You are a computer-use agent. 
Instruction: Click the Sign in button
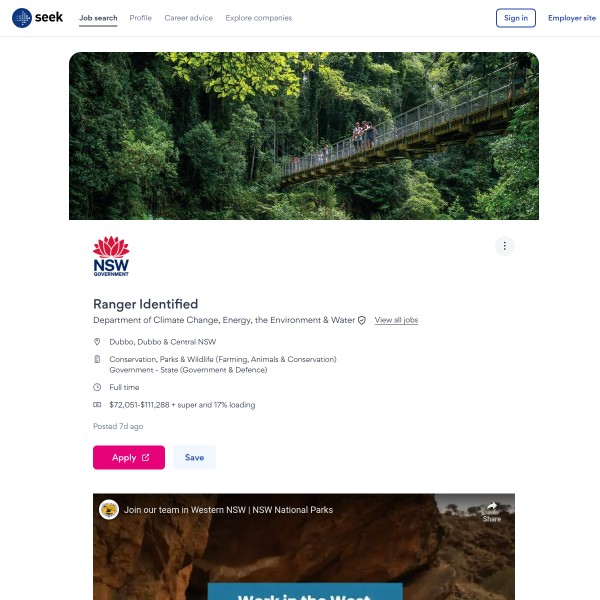pos(515,18)
